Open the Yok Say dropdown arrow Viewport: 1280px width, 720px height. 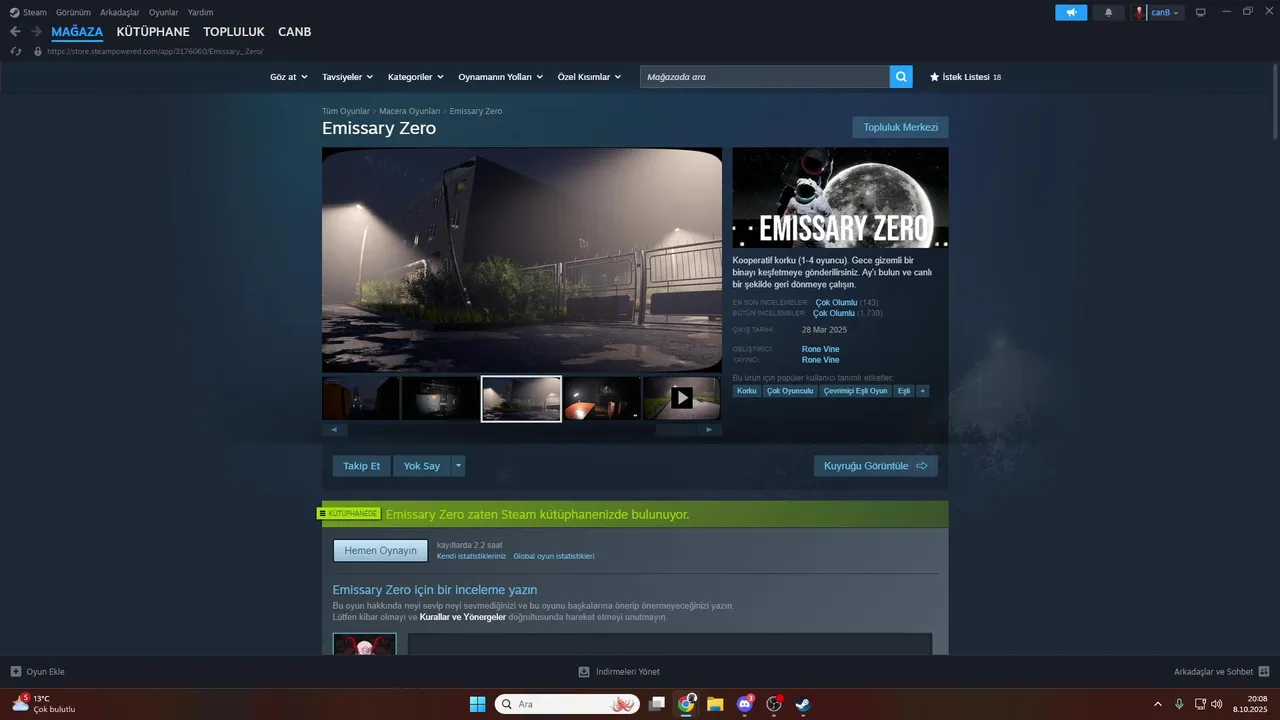pyautogui.click(x=458, y=466)
